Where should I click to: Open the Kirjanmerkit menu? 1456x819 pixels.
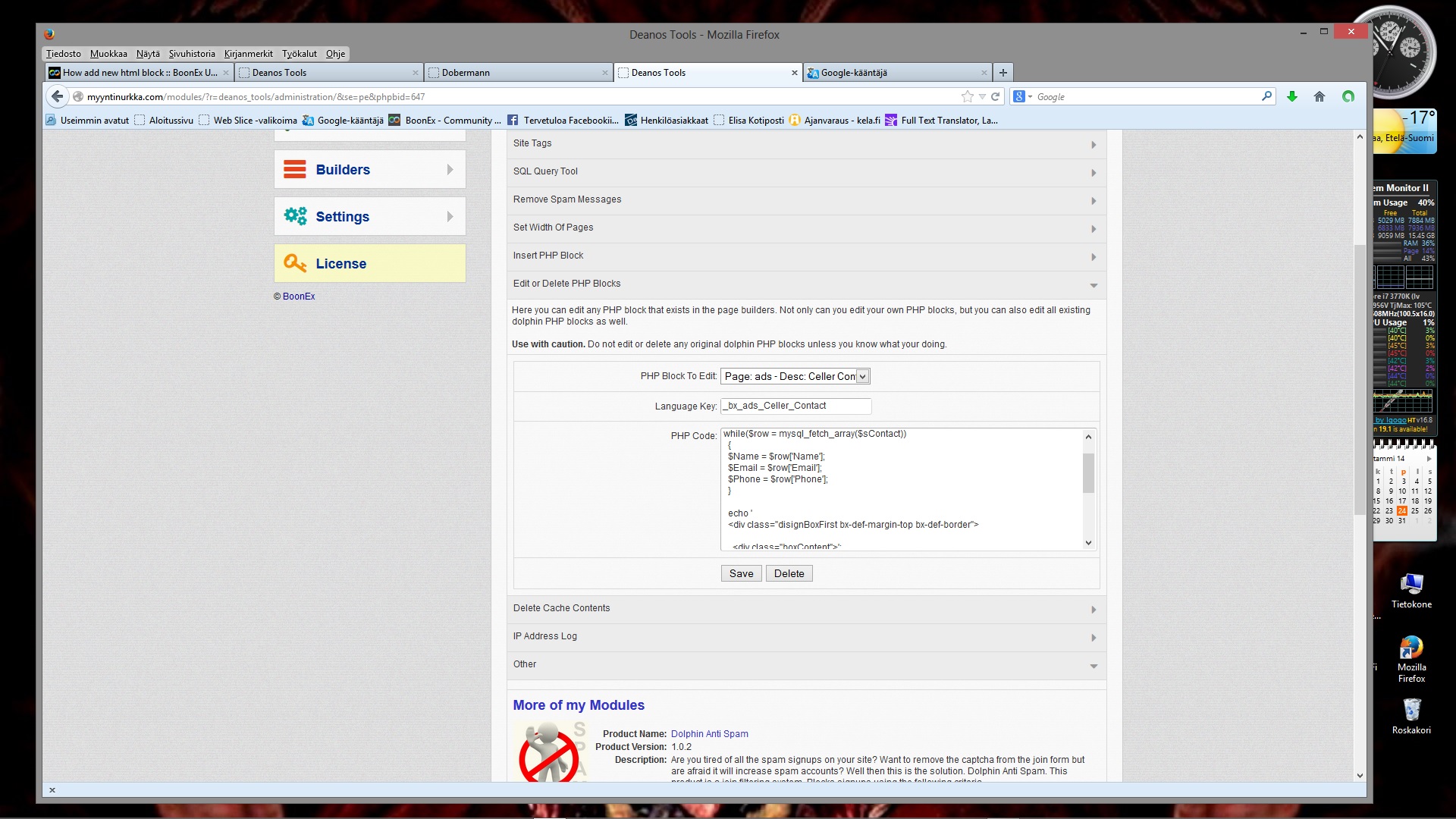coord(248,54)
